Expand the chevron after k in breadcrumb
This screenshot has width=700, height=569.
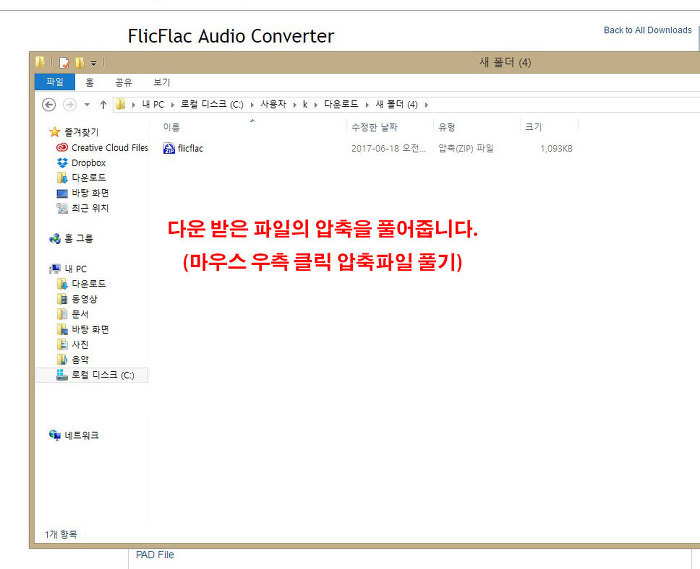pos(316,105)
